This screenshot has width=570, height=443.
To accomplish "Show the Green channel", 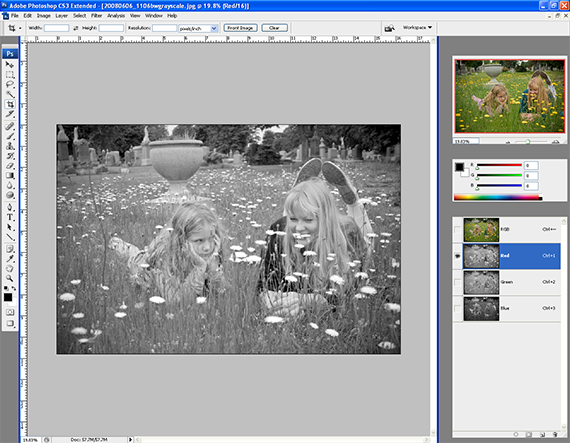I will point(457,282).
